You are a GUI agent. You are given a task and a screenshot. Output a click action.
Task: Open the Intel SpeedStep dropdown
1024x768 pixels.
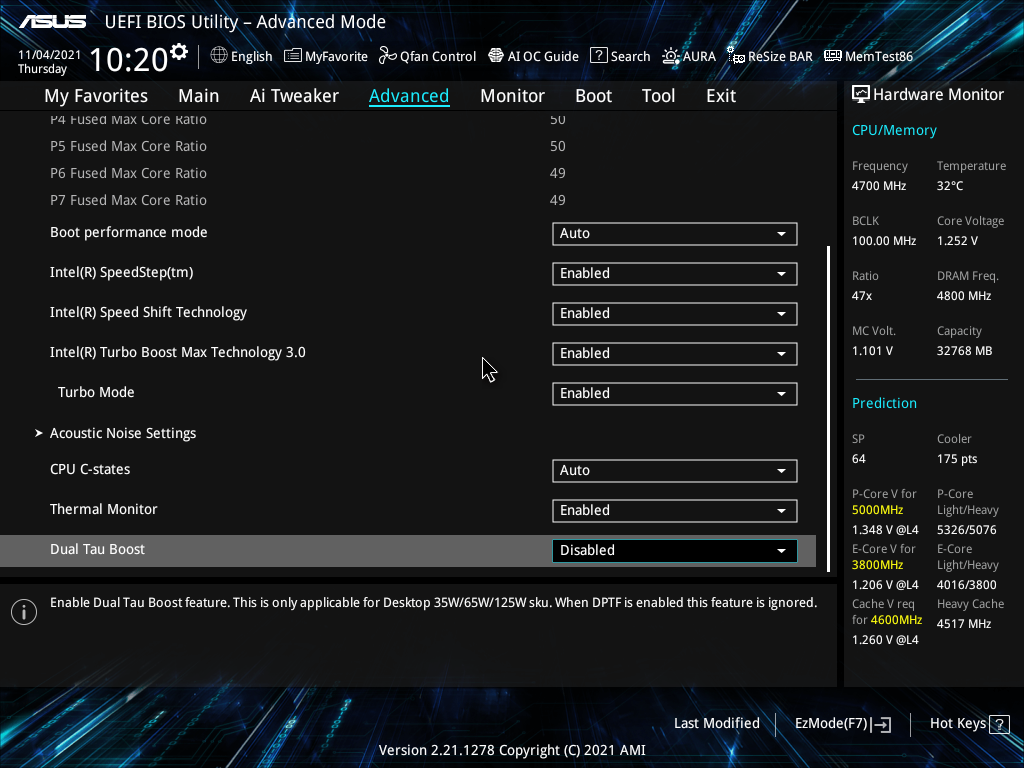[675, 274]
